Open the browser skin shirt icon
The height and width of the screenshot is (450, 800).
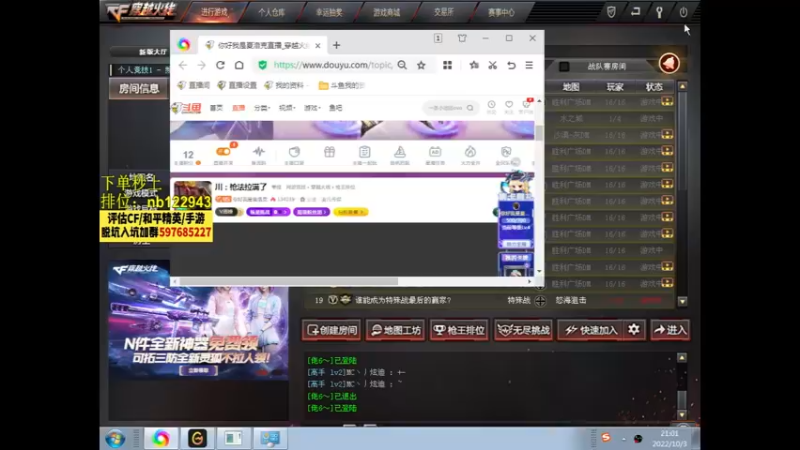click(462, 38)
